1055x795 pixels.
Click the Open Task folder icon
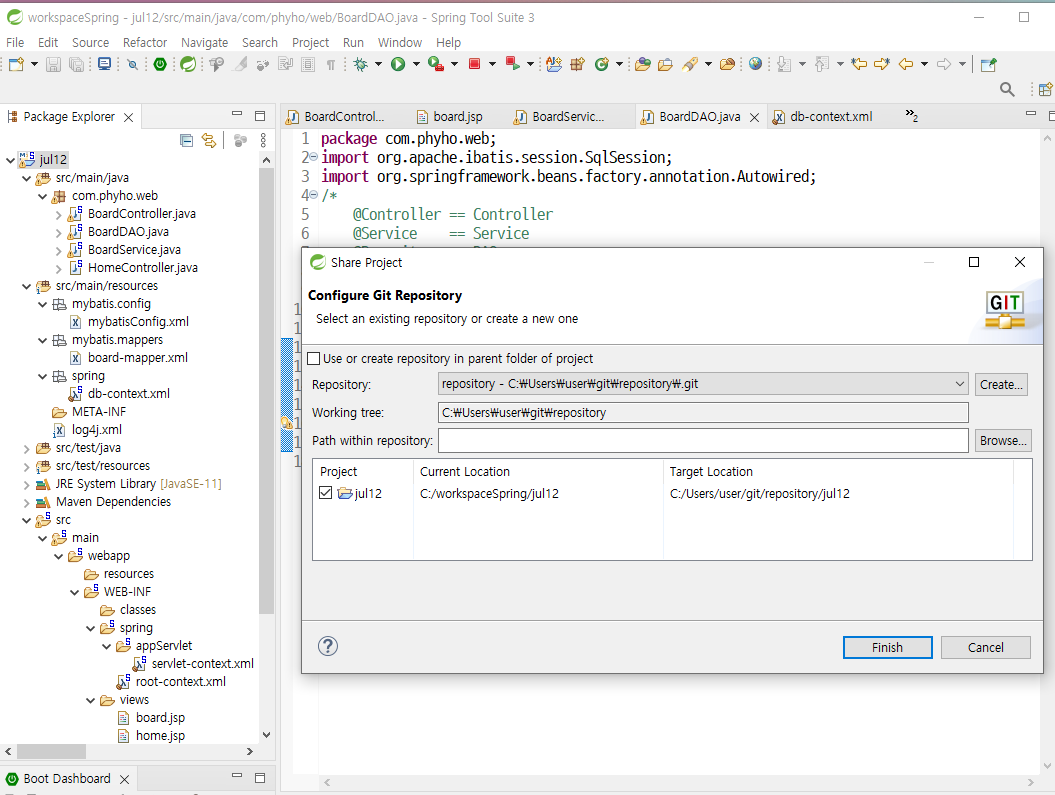click(x=665, y=65)
